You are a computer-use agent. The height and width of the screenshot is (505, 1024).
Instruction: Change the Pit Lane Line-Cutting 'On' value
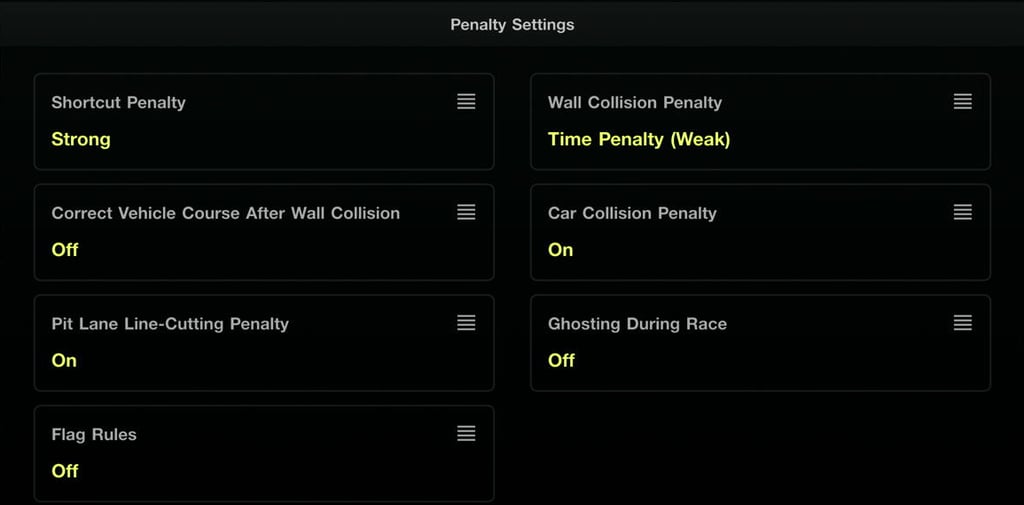[64, 360]
